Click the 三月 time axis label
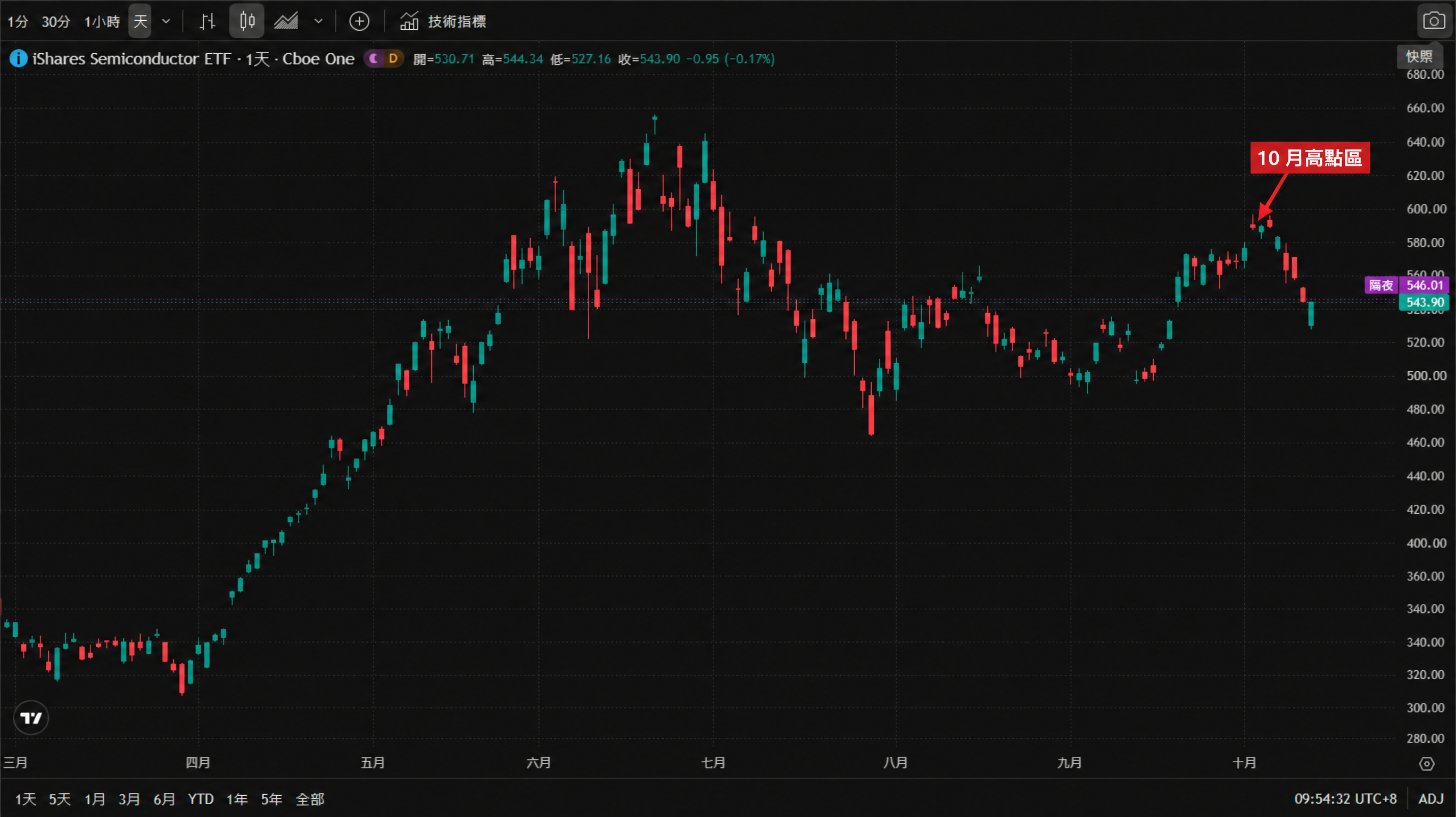 tap(15, 763)
